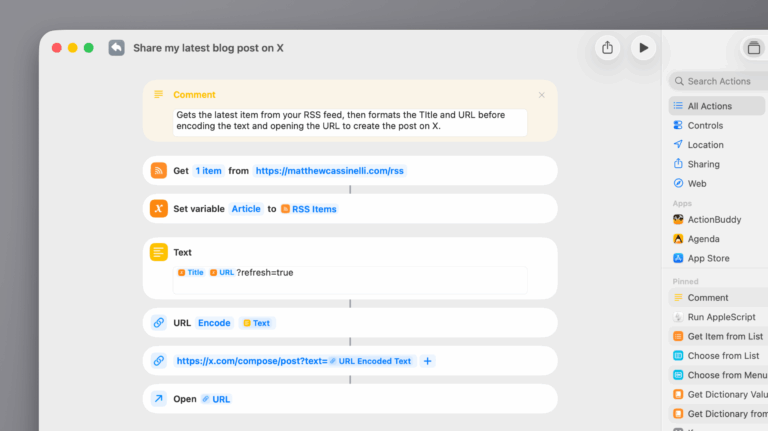Run the shortcut with the play button

pyautogui.click(x=643, y=47)
